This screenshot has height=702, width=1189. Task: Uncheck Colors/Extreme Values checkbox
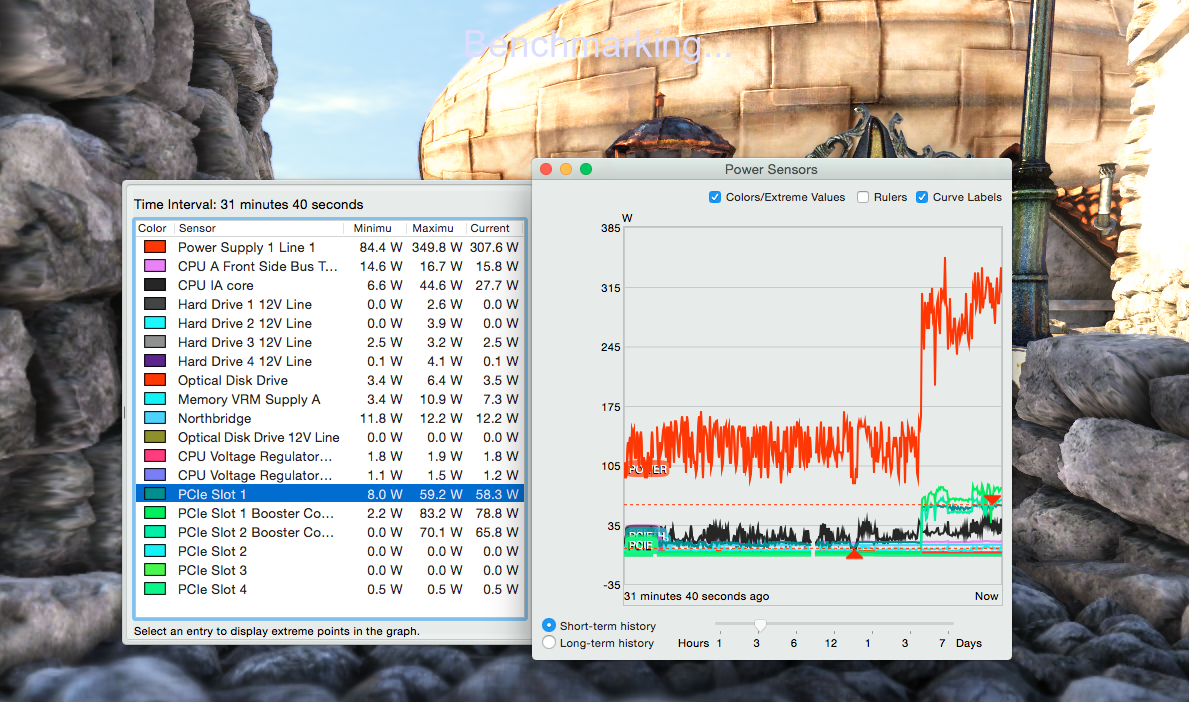click(715, 197)
